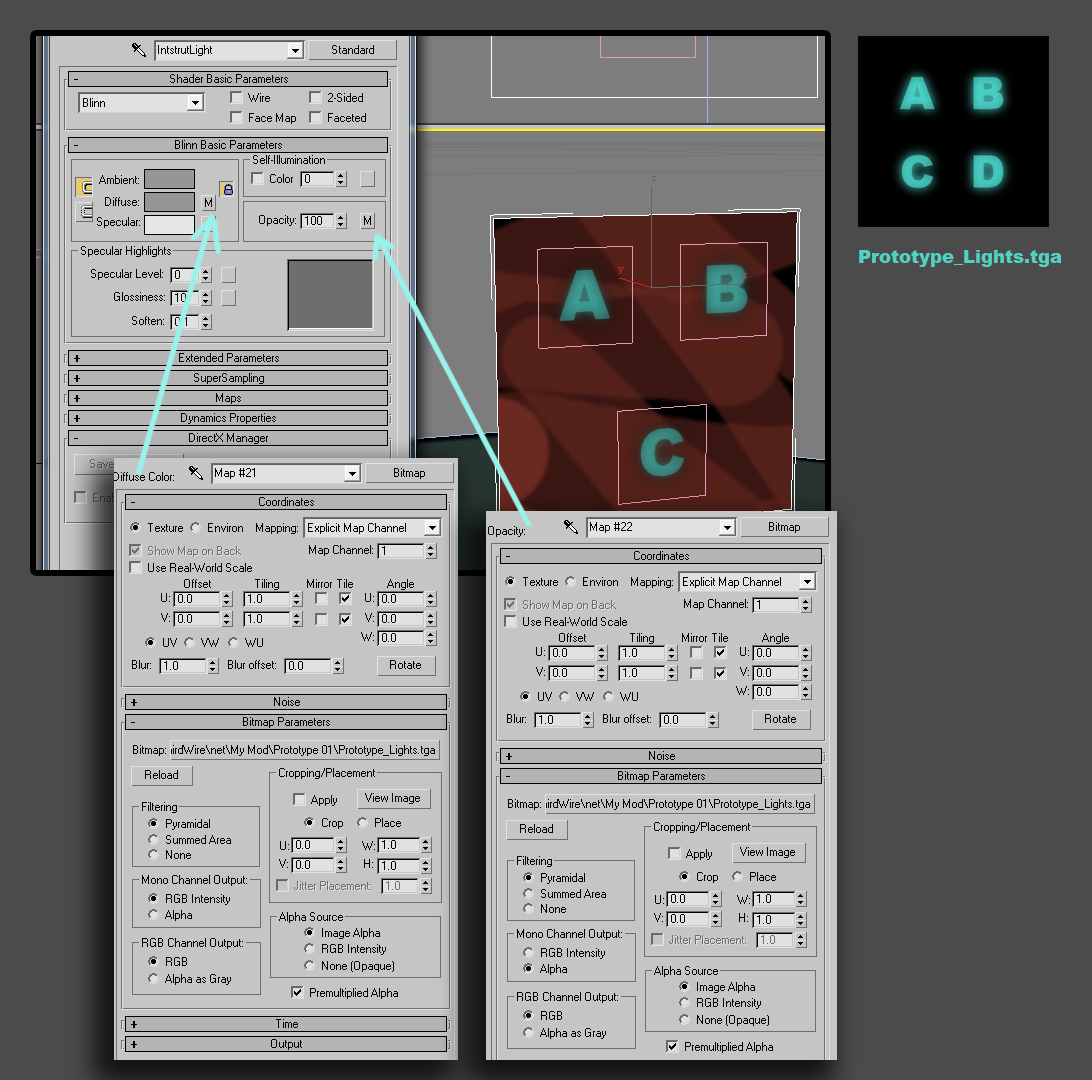
Task: Click the Opacity map M button
Action: pyautogui.click(x=368, y=221)
